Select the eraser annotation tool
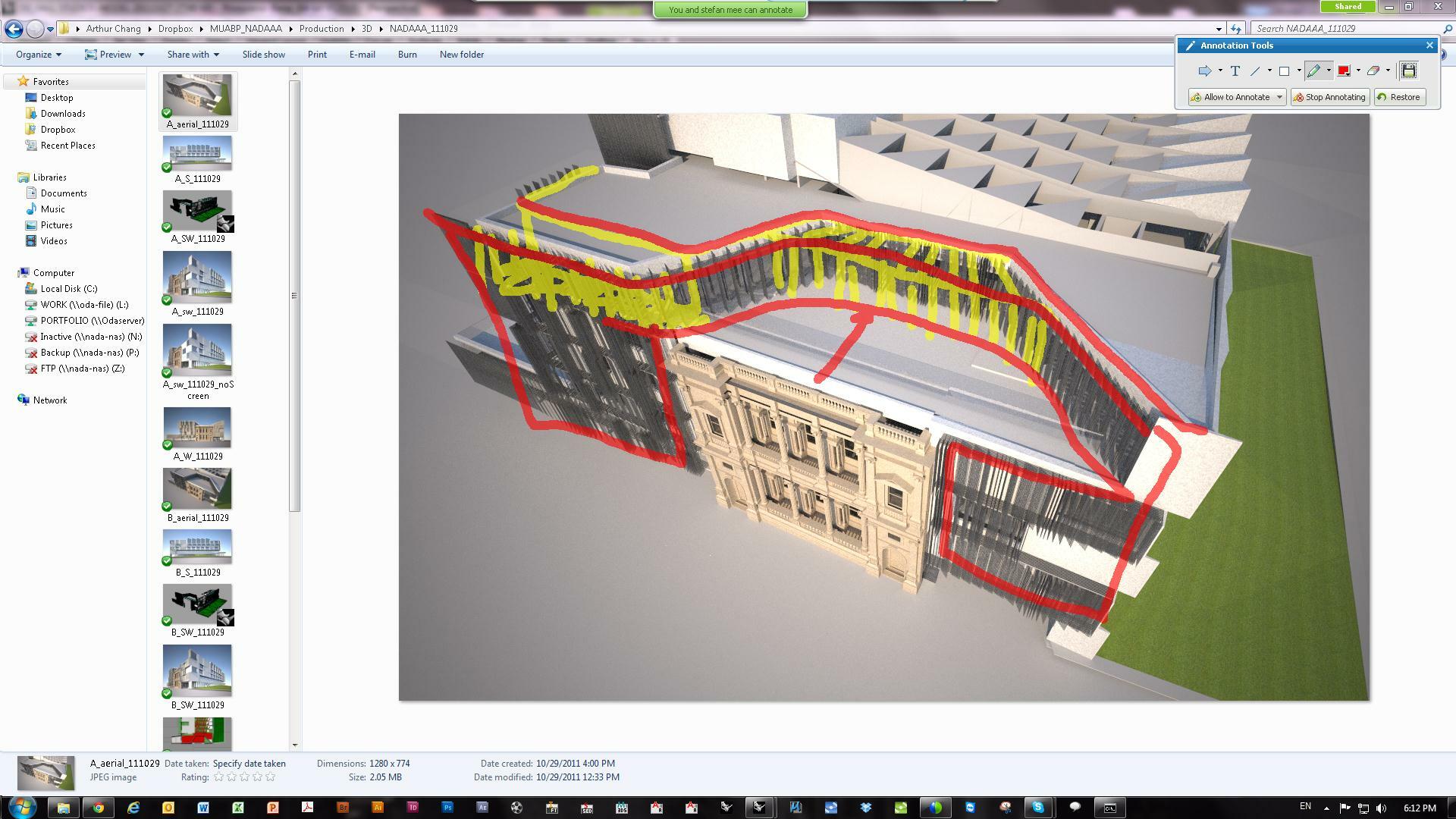Screen dimensions: 1456x819 (x=1373, y=71)
